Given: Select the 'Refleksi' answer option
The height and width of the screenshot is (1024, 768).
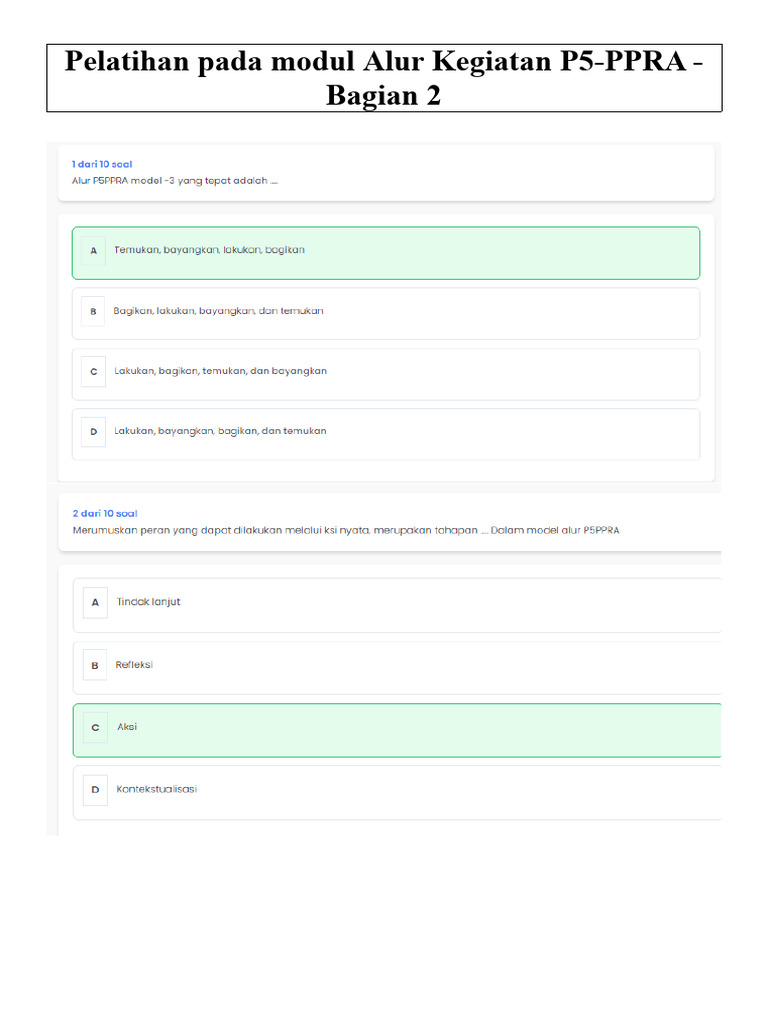Looking at the screenshot, I should (135, 664).
